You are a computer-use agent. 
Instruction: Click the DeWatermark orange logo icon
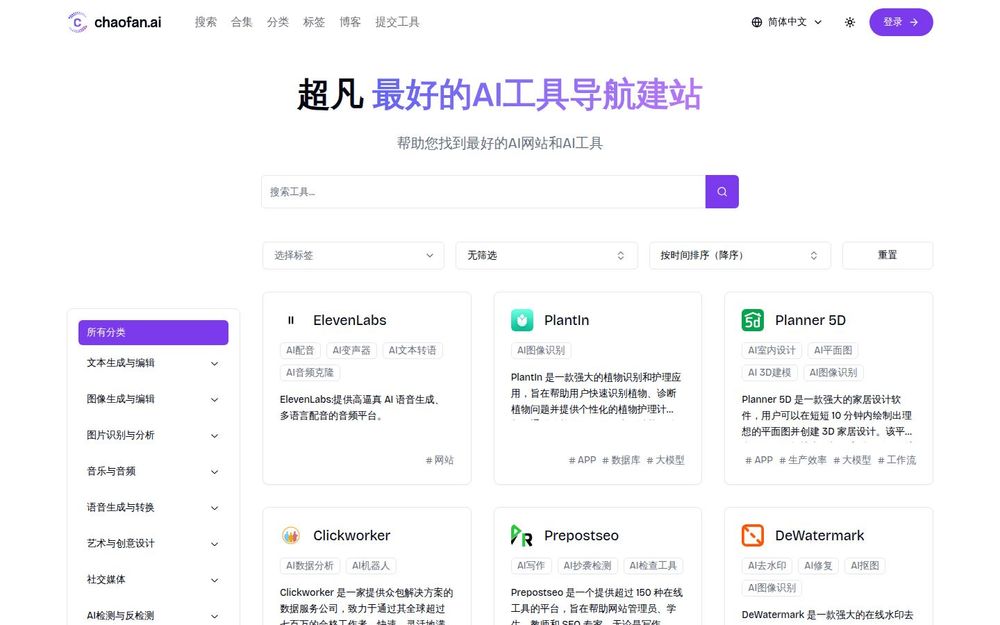(x=753, y=535)
